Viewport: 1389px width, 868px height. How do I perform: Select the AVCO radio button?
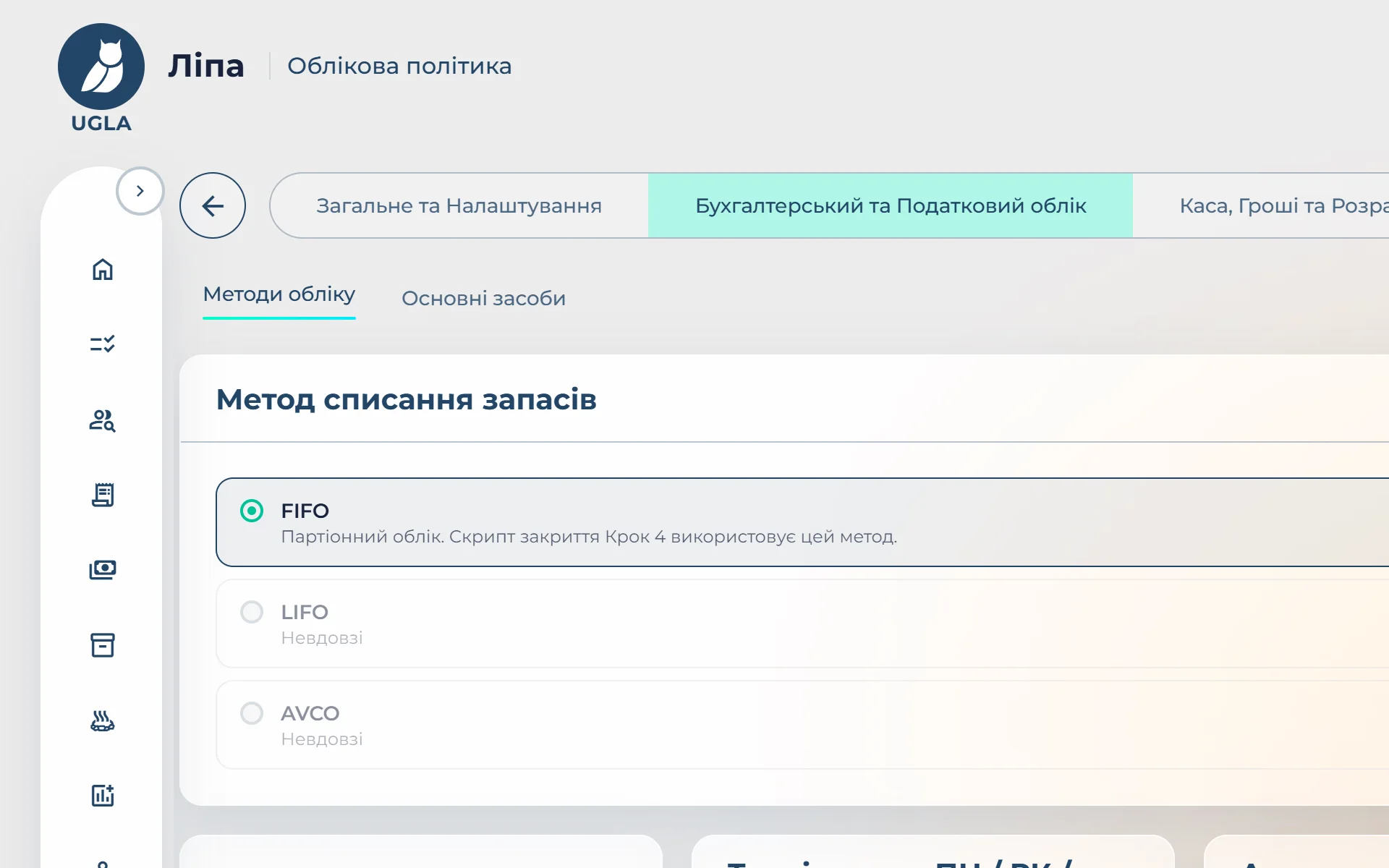(252, 713)
